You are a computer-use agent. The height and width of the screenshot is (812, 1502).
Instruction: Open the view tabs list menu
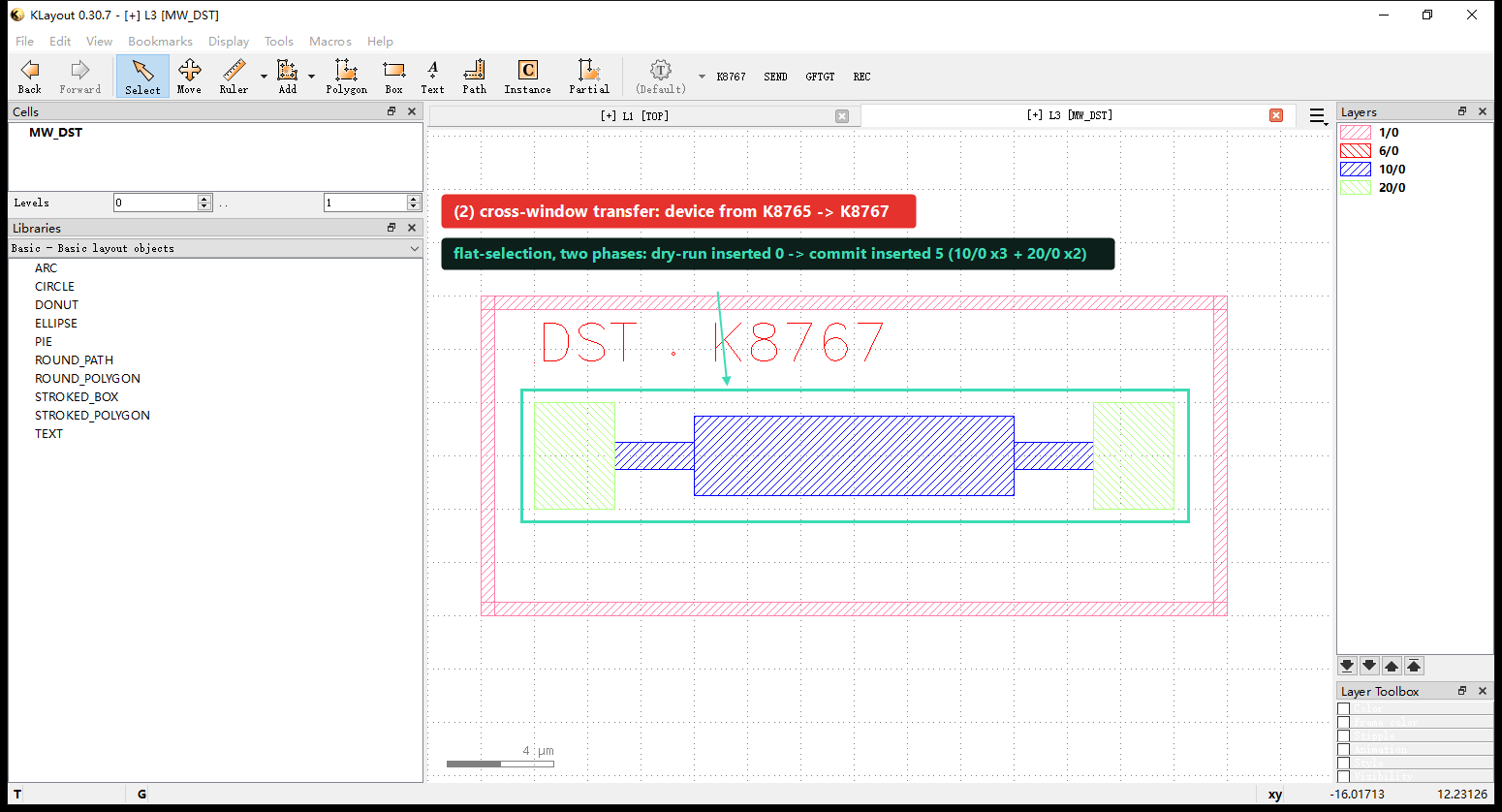[1318, 116]
